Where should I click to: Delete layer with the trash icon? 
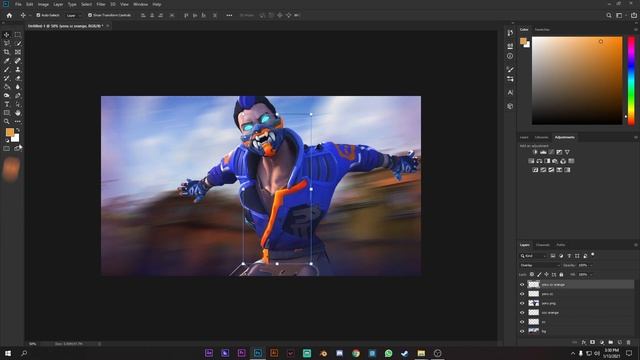click(x=629, y=342)
